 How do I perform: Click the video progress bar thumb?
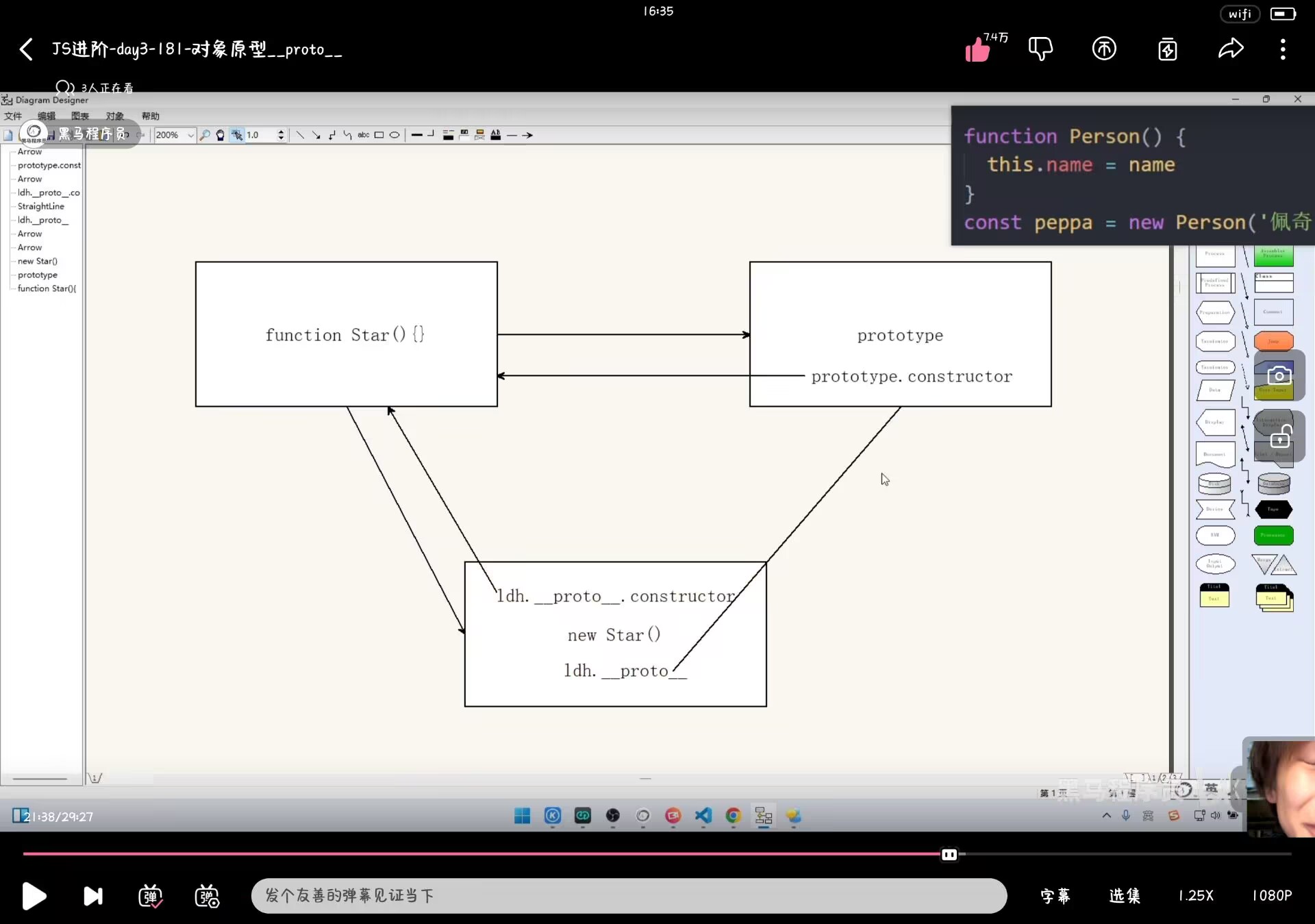(x=949, y=854)
